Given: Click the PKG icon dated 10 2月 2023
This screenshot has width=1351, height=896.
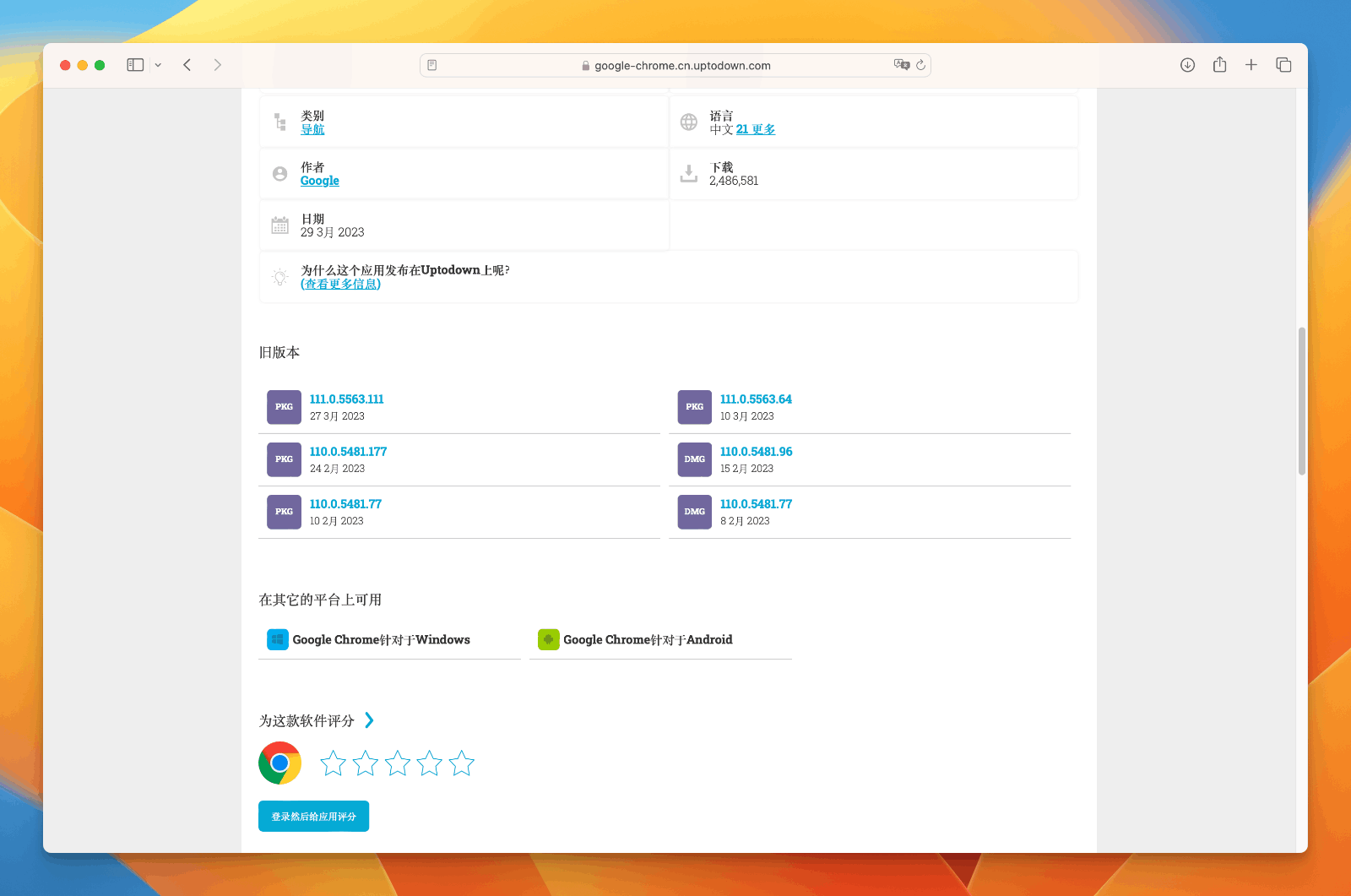Looking at the screenshot, I should tap(284, 512).
